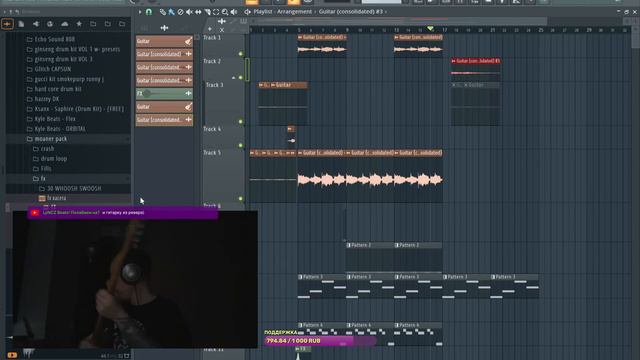Expand the Echo Sound 808 folder
Screen dimensions: 640x360
coord(51,40)
